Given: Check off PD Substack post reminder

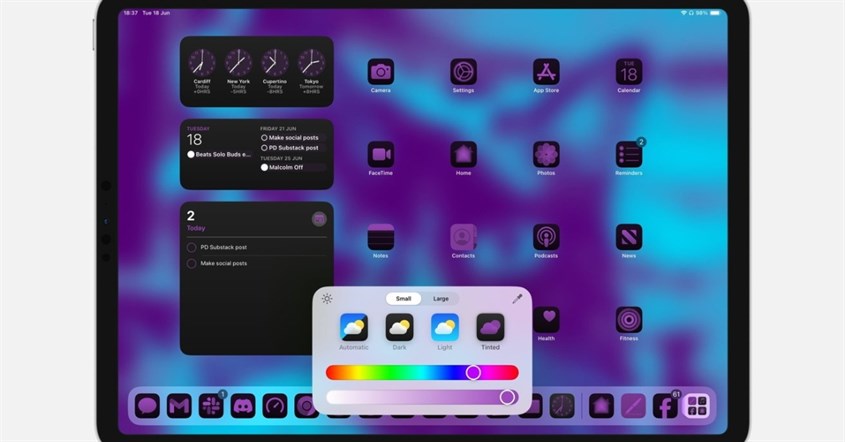Looking at the screenshot, I should click(192, 247).
